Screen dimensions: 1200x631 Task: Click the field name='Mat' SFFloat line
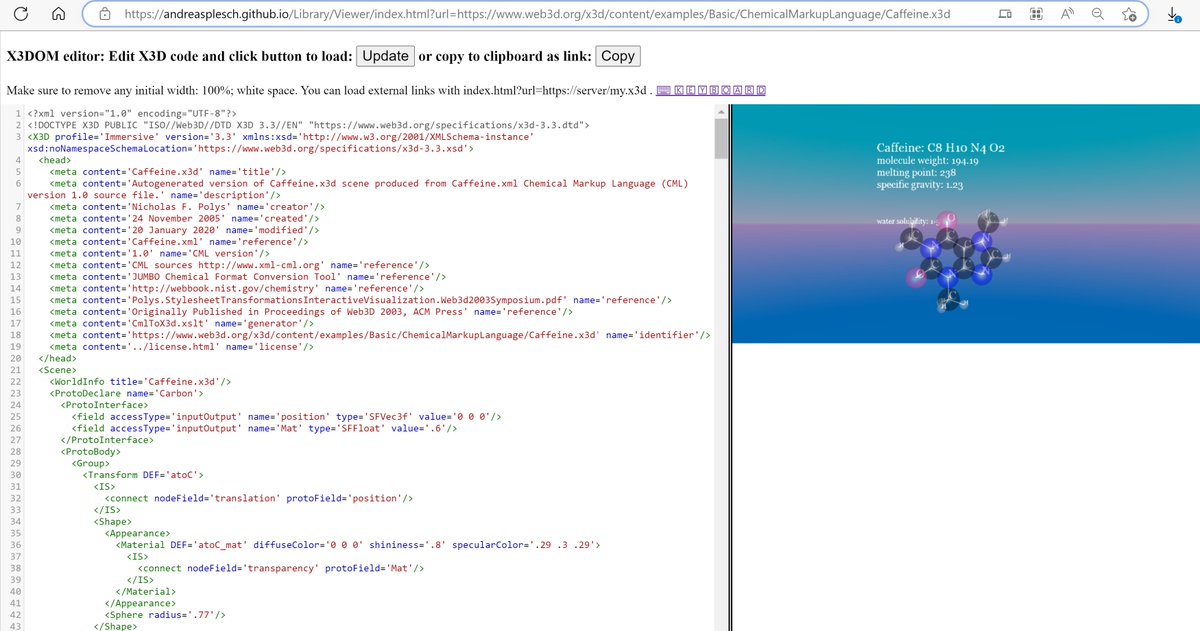tap(266, 429)
